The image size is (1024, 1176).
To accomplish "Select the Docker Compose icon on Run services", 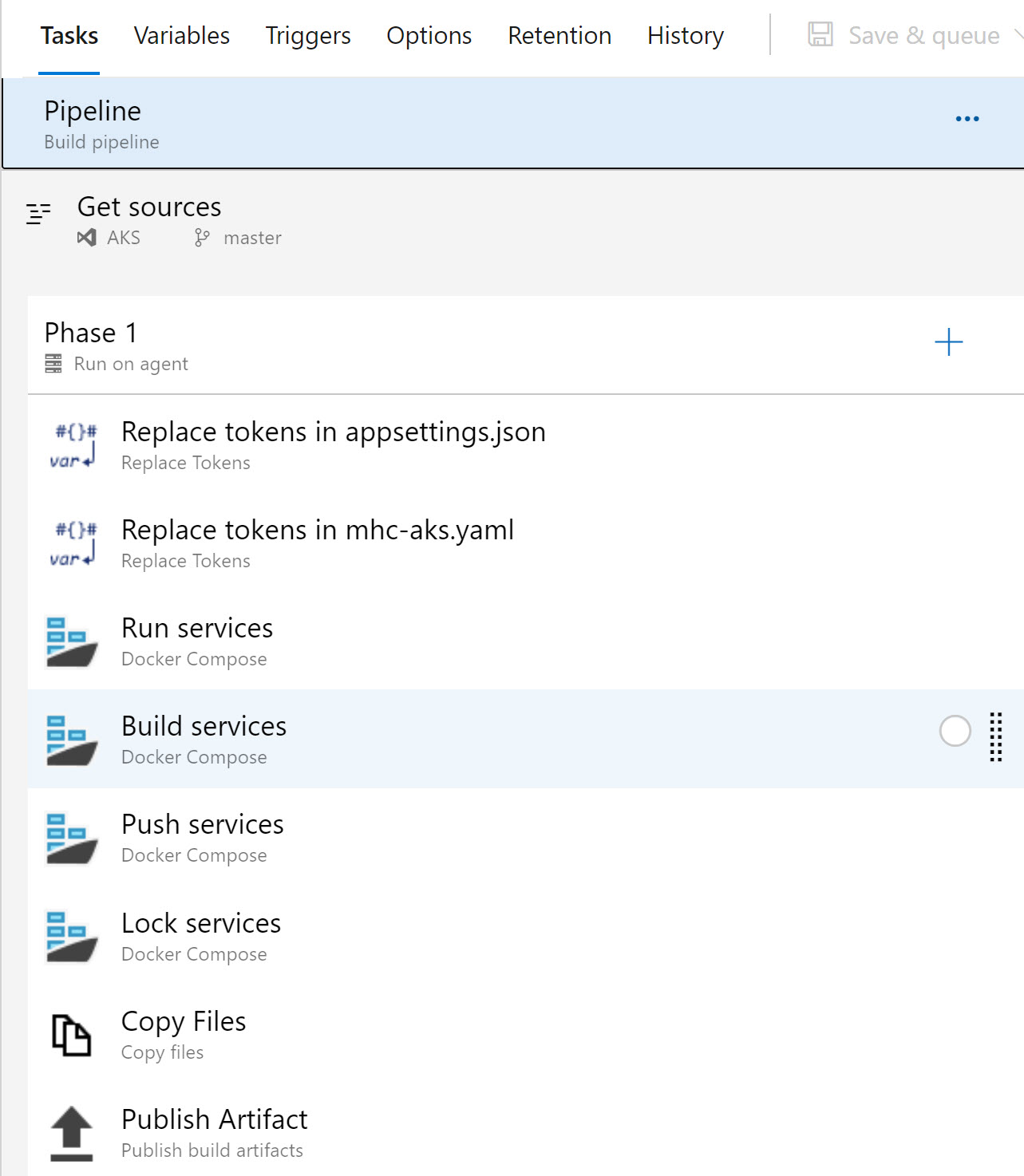I will [x=71, y=641].
